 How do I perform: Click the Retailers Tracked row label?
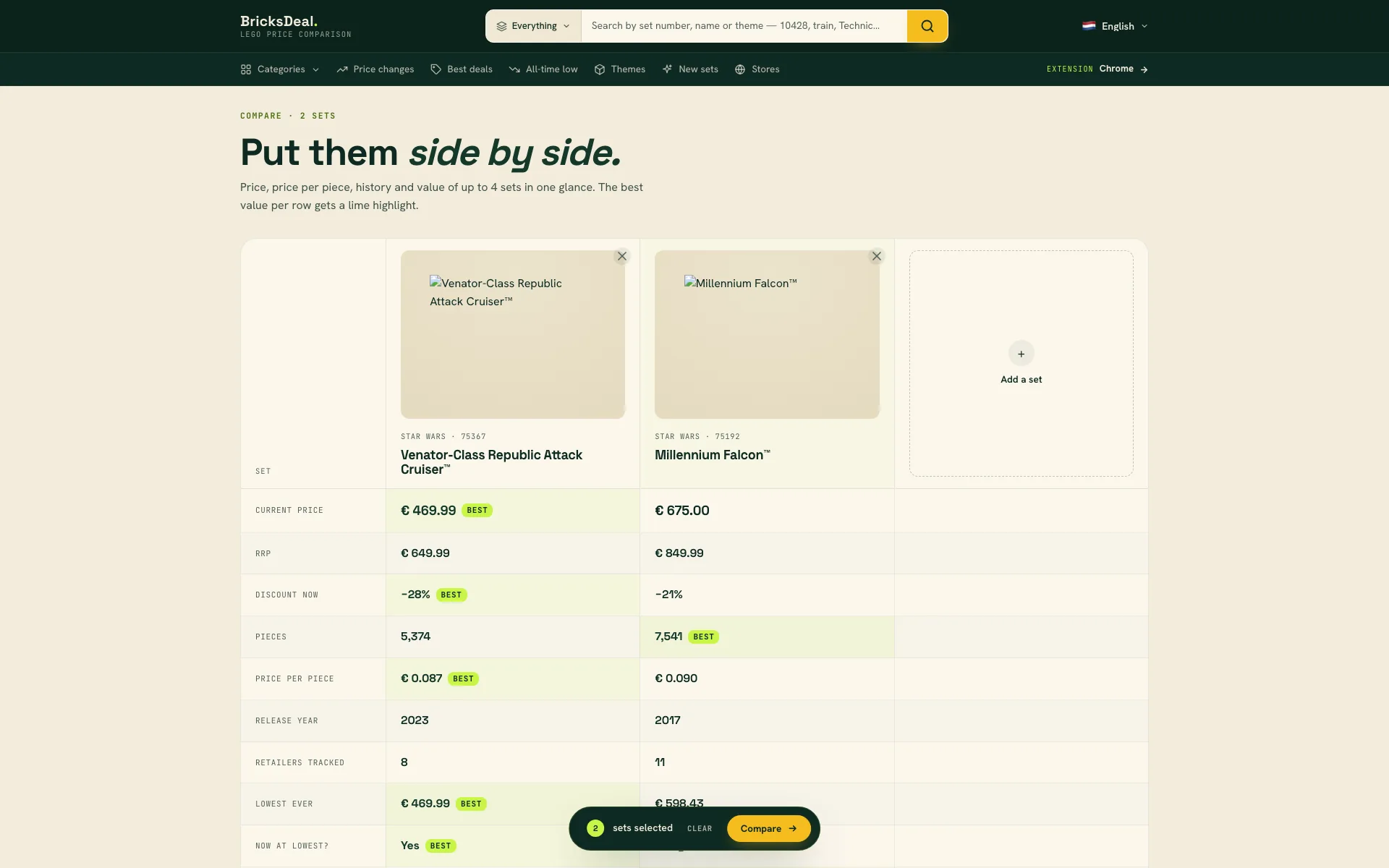pyautogui.click(x=300, y=763)
